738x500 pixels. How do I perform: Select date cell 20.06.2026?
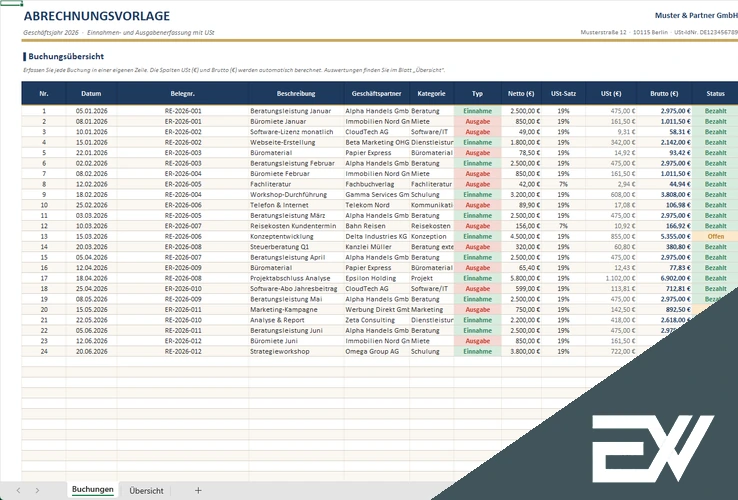pyautogui.click(x=91, y=351)
